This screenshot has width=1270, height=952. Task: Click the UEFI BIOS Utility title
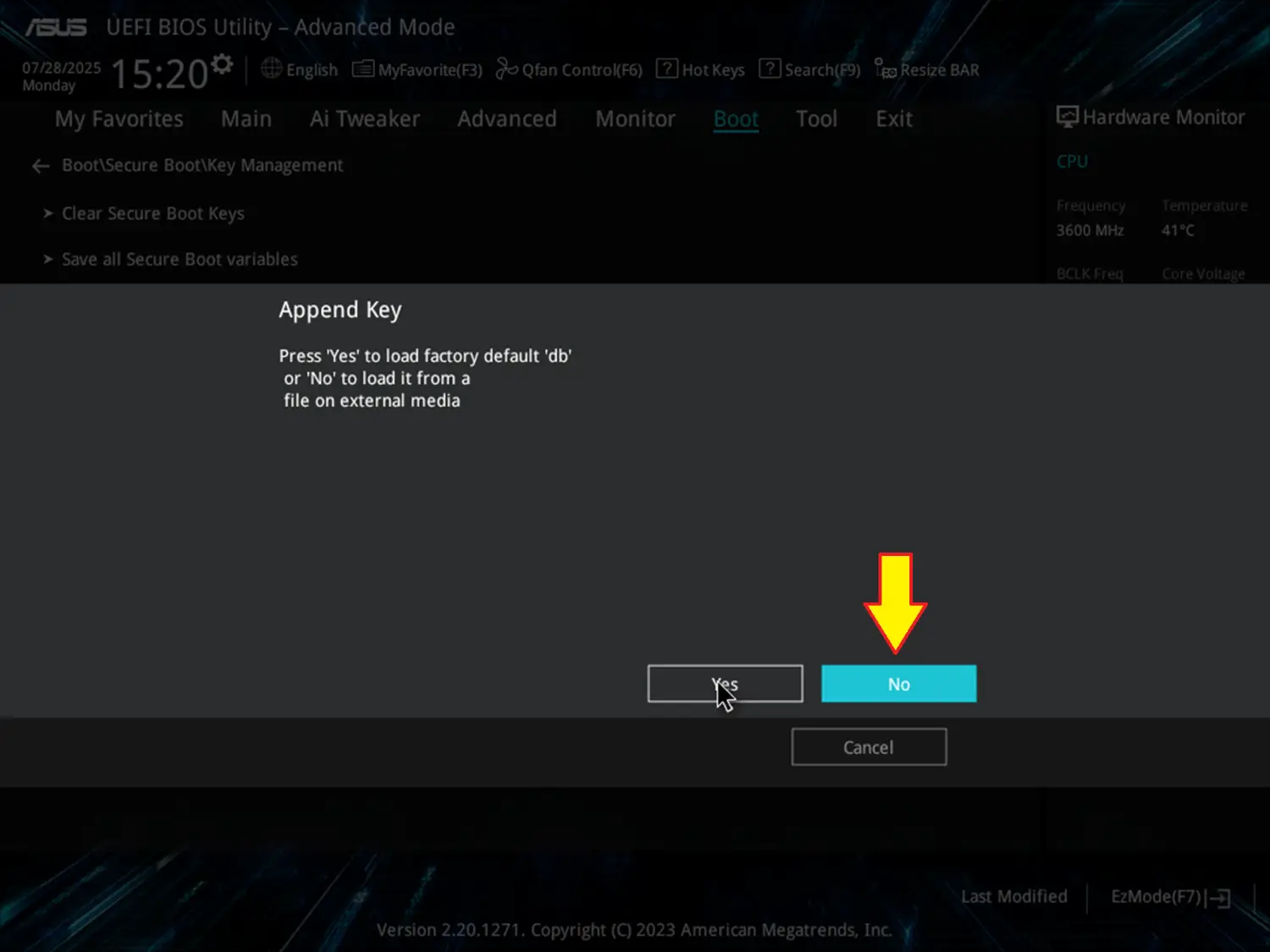pyautogui.click(x=280, y=27)
